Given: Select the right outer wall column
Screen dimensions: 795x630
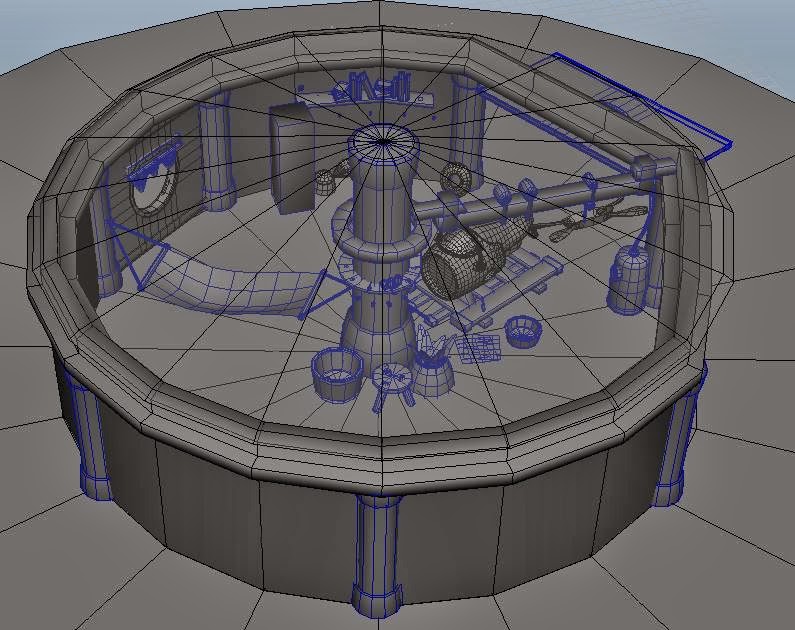Looking at the screenshot, I should [679, 438].
